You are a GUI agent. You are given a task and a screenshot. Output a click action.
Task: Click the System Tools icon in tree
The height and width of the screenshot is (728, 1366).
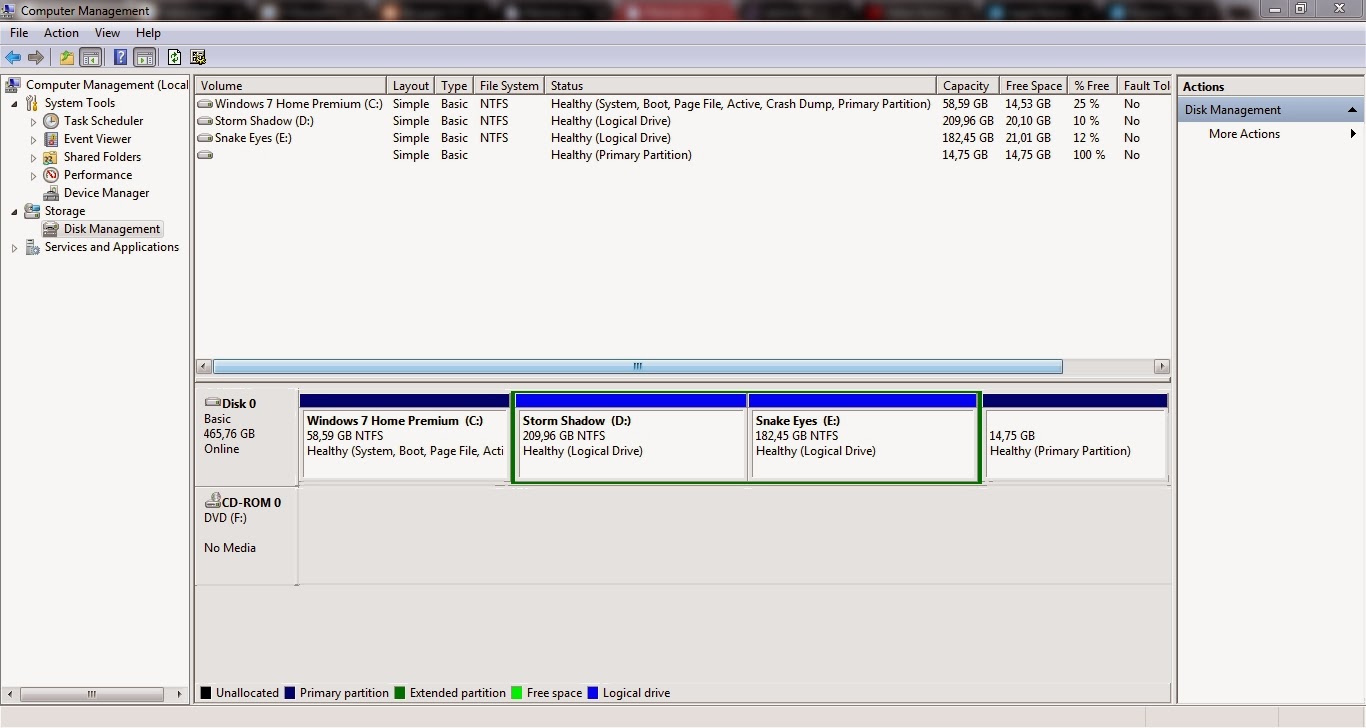[x=32, y=103]
